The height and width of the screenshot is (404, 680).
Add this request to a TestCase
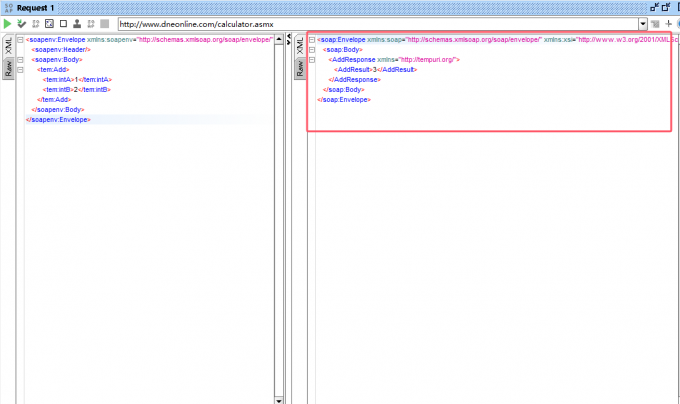coord(21,24)
